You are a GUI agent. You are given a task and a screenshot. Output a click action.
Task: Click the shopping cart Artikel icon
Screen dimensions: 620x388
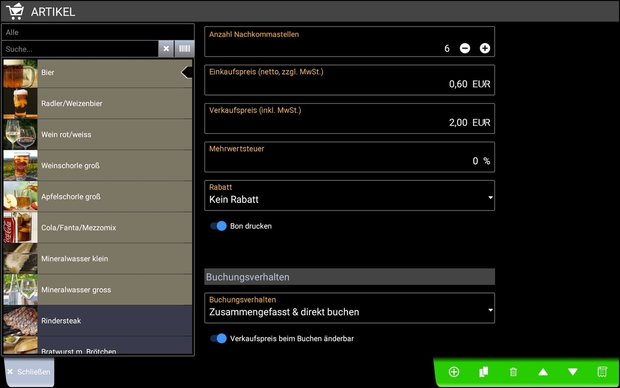[15, 11]
